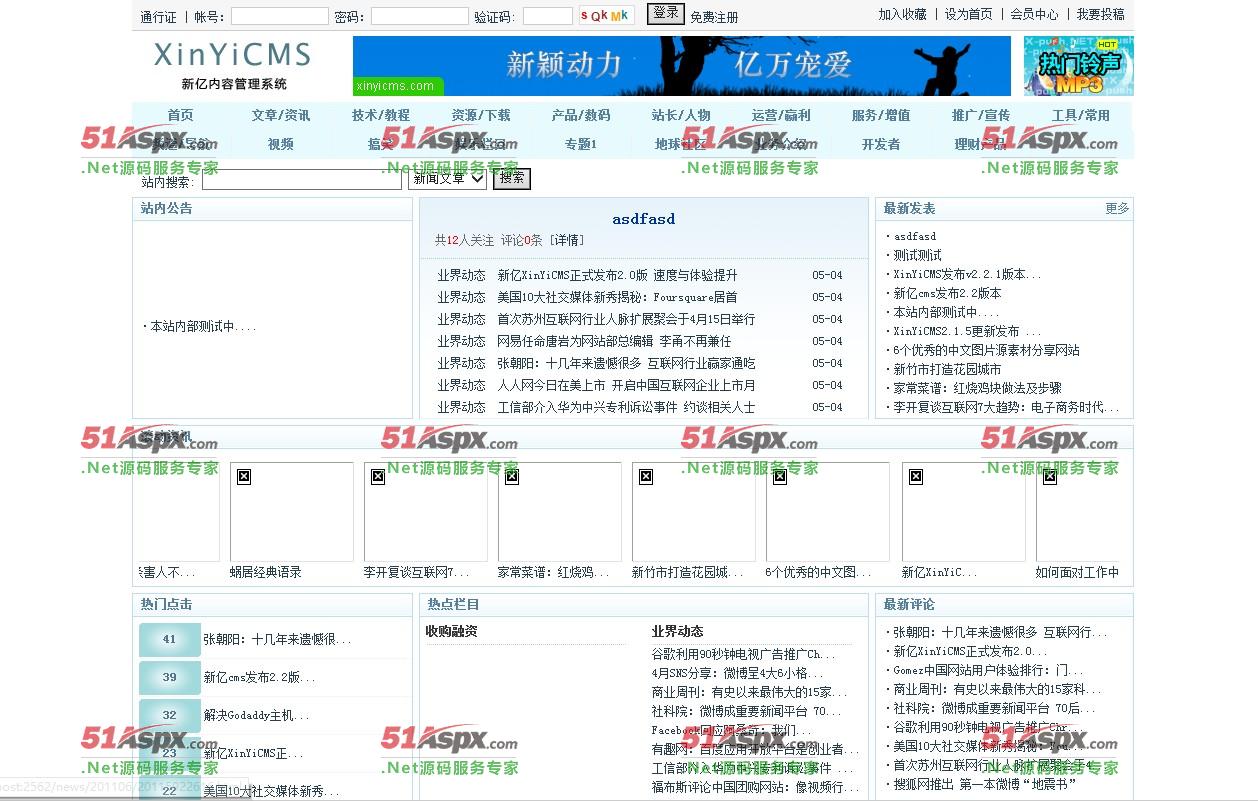This screenshot has width=1258, height=801.
Task: Click the XinYiCMS site logo
Action: (x=233, y=65)
